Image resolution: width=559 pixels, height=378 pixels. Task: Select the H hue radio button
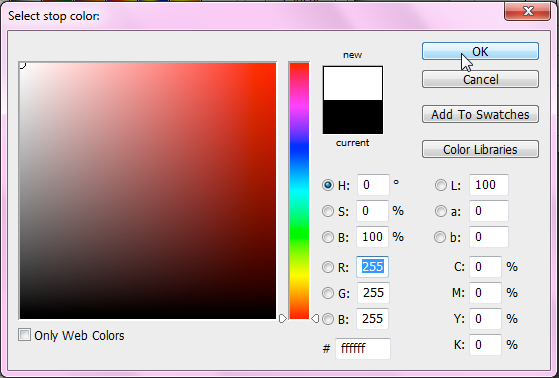click(328, 185)
